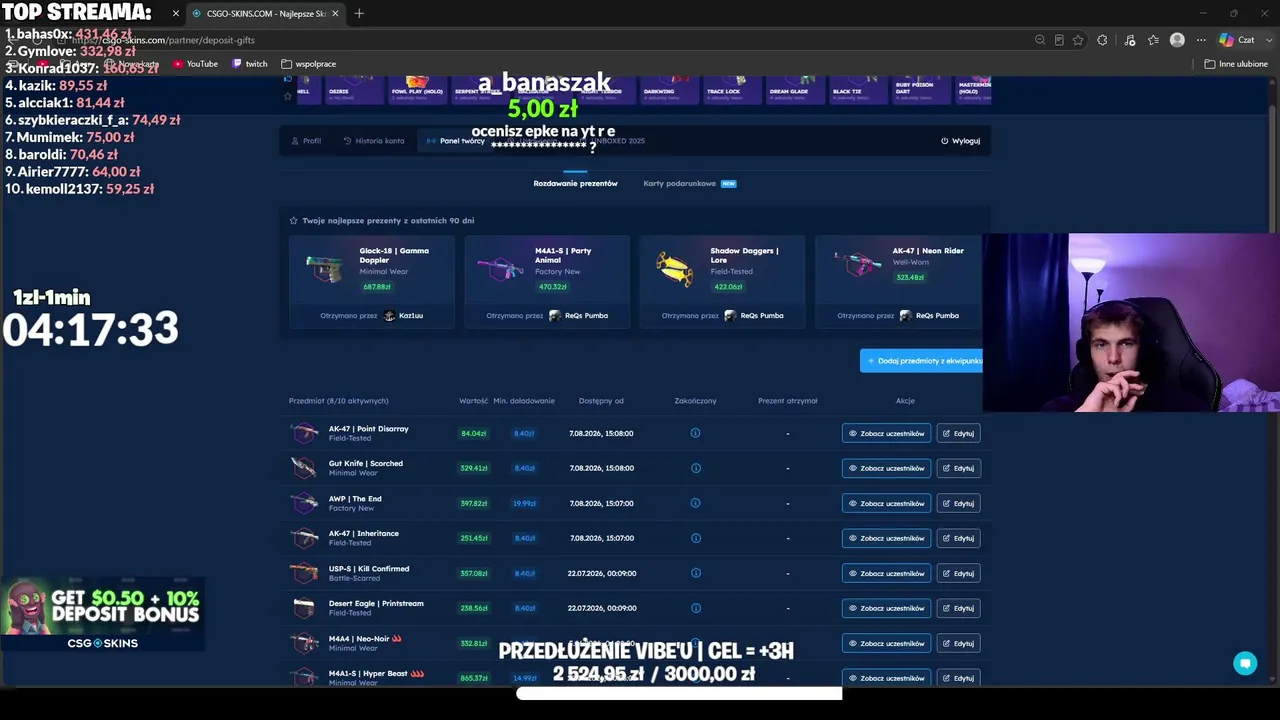This screenshot has width=1280, height=720.
Task: Click the AK-47 Point Disarray item image
Action: click(x=304, y=433)
